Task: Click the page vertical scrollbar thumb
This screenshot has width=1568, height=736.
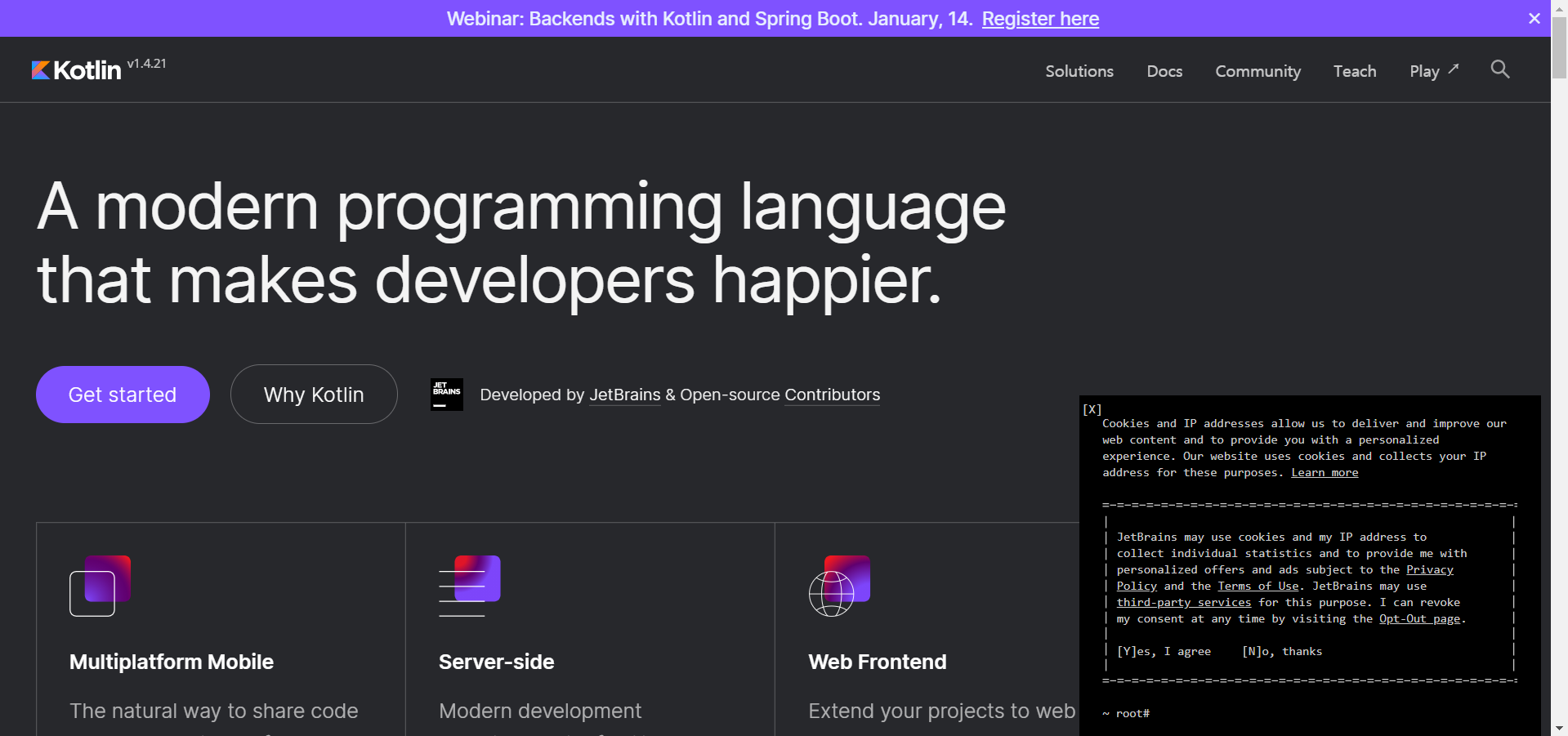Action: (1559, 47)
